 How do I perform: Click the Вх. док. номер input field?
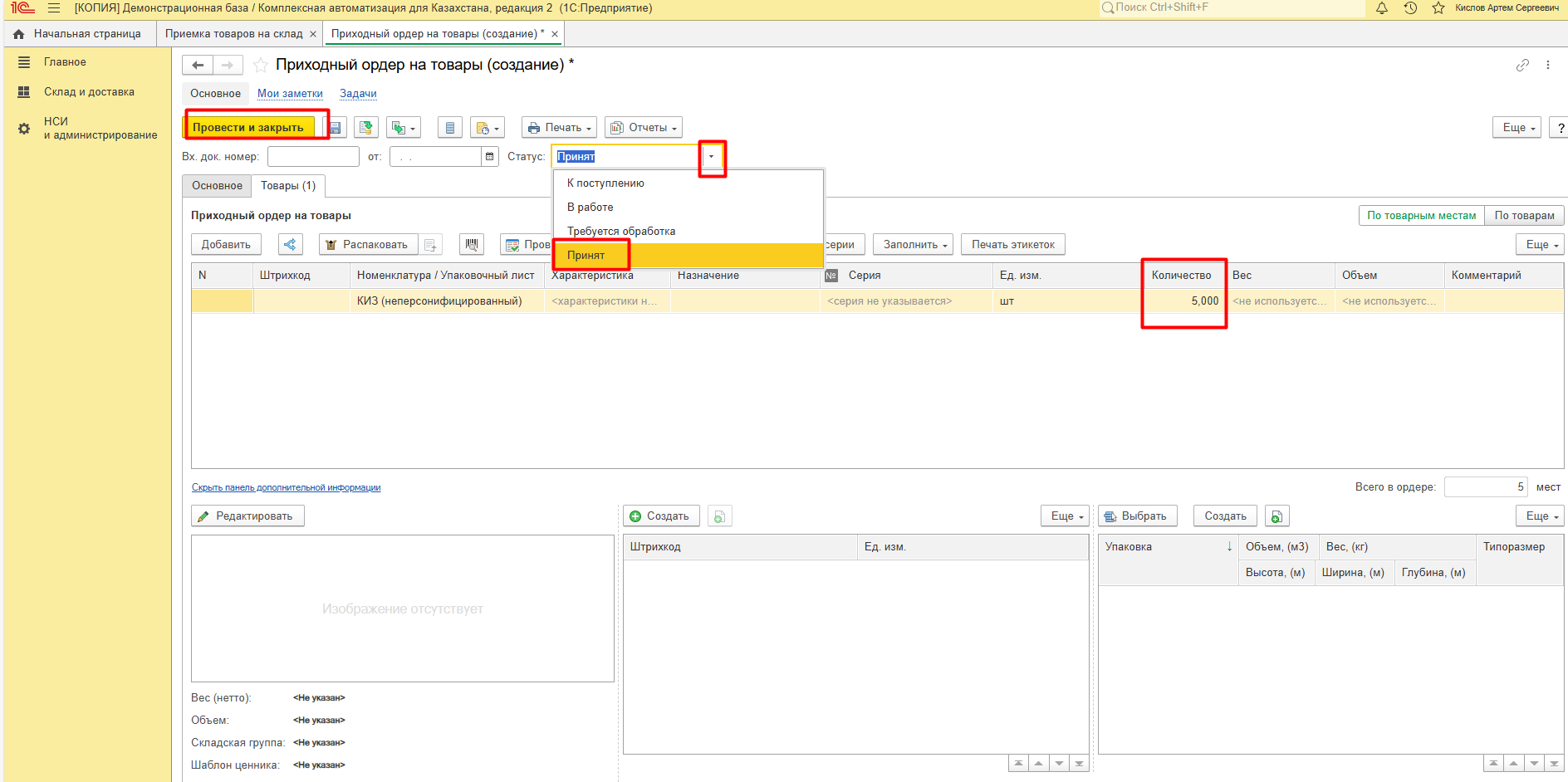[x=313, y=157]
